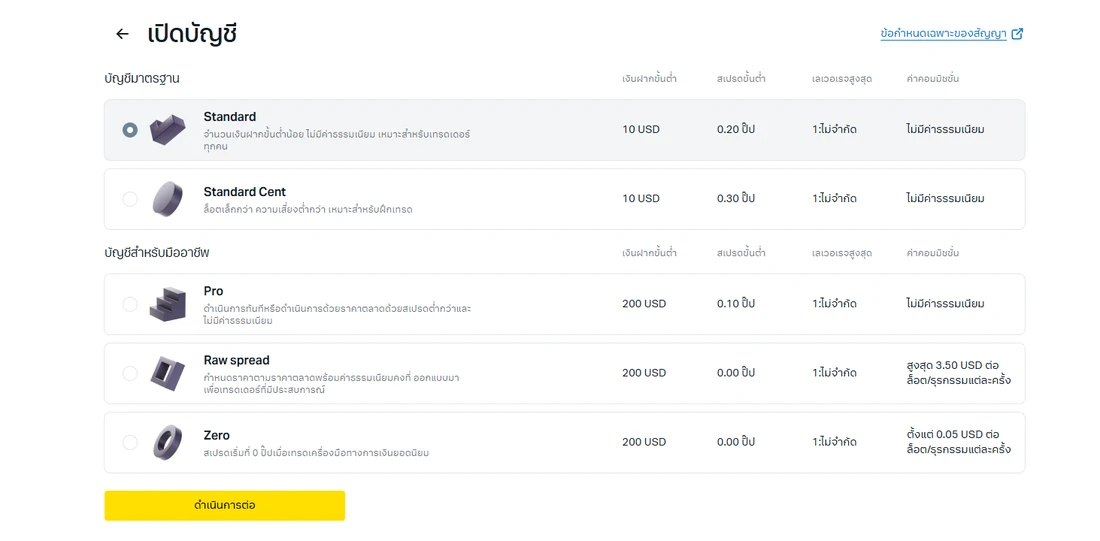Click the Zero account commission text
The image size is (1100, 541).
point(958,441)
